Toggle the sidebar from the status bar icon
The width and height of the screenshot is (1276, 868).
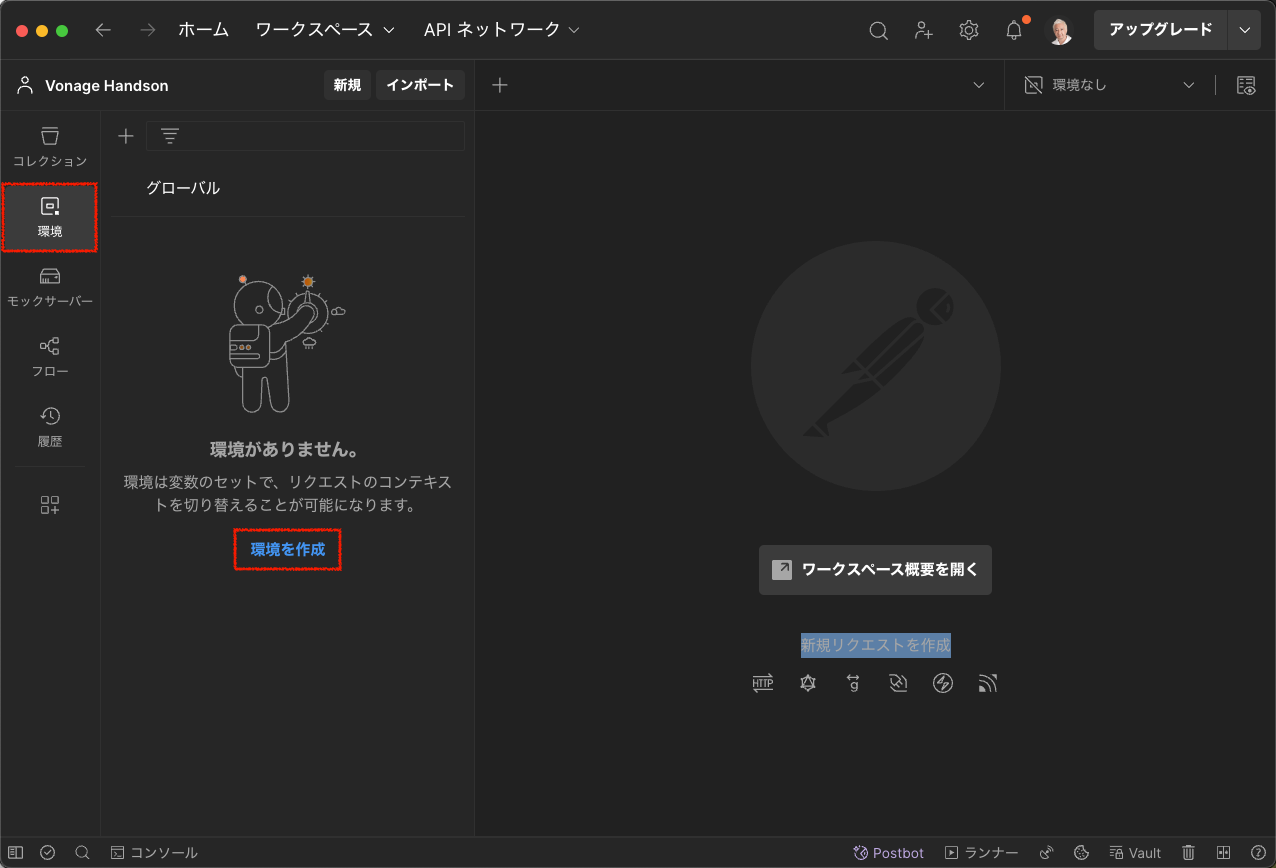15,853
